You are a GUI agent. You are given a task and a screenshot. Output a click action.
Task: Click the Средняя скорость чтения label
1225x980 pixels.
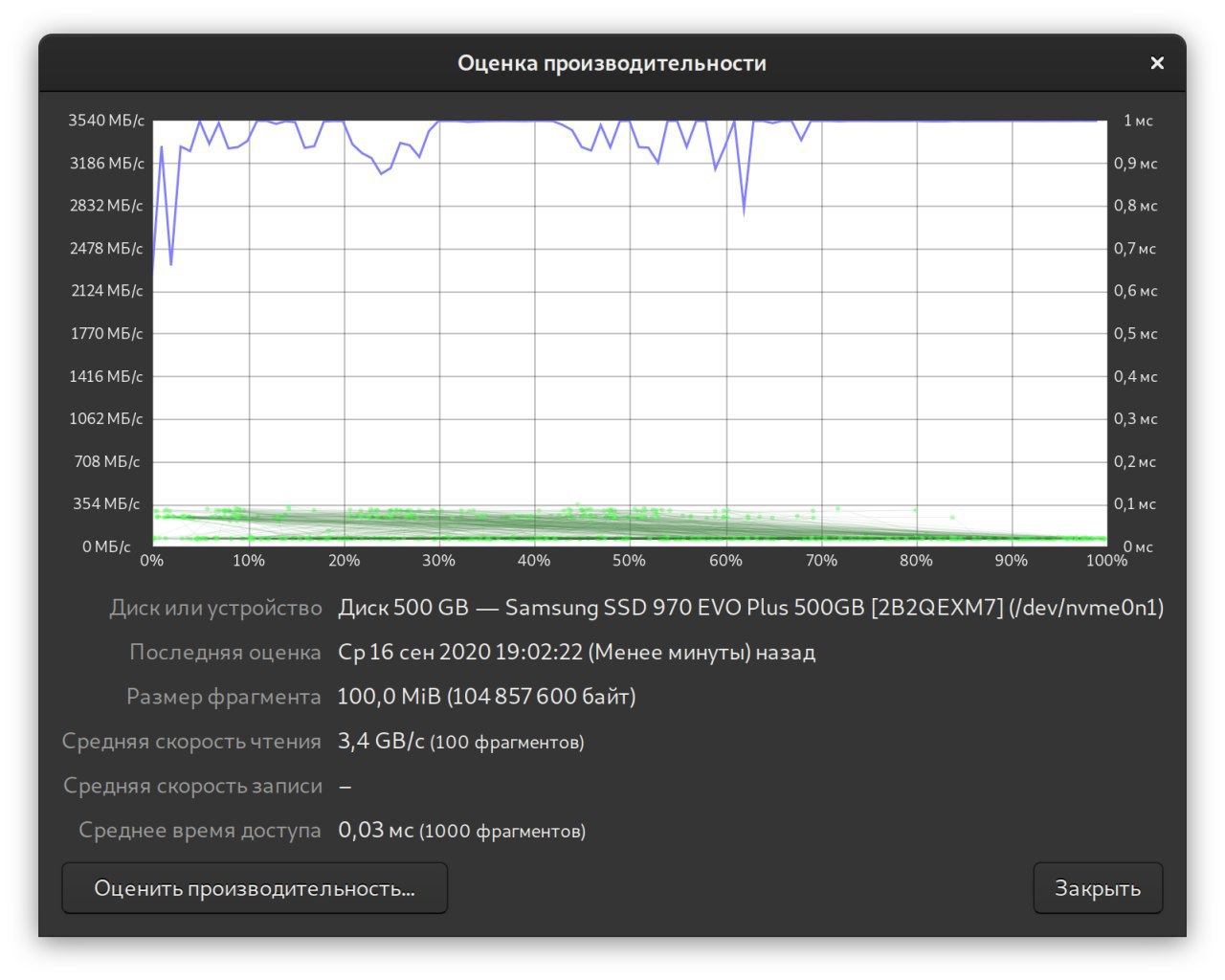tap(191, 742)
